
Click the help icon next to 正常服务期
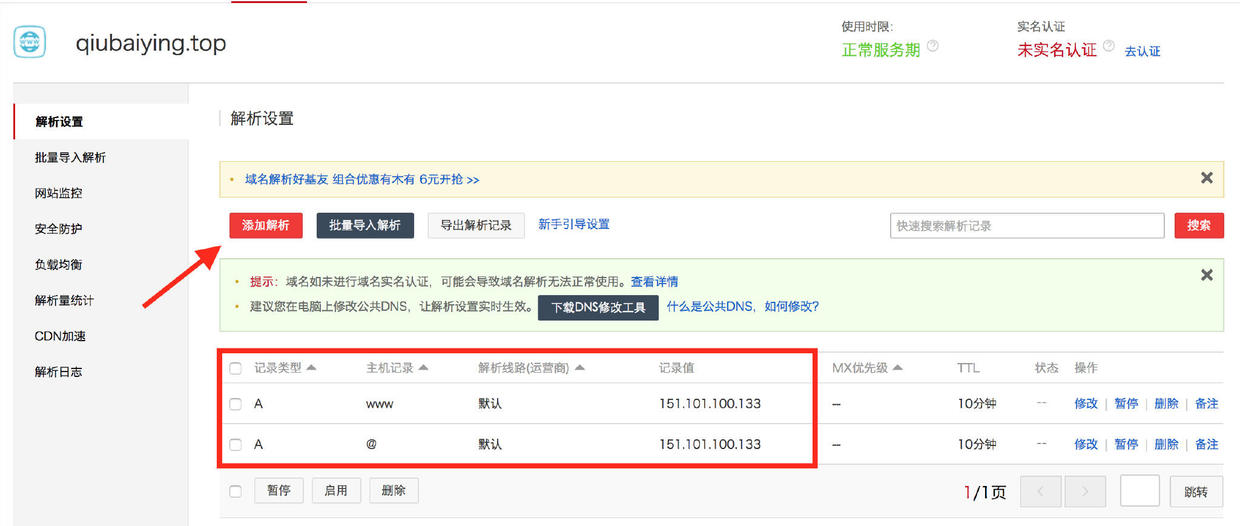[933, 46]
